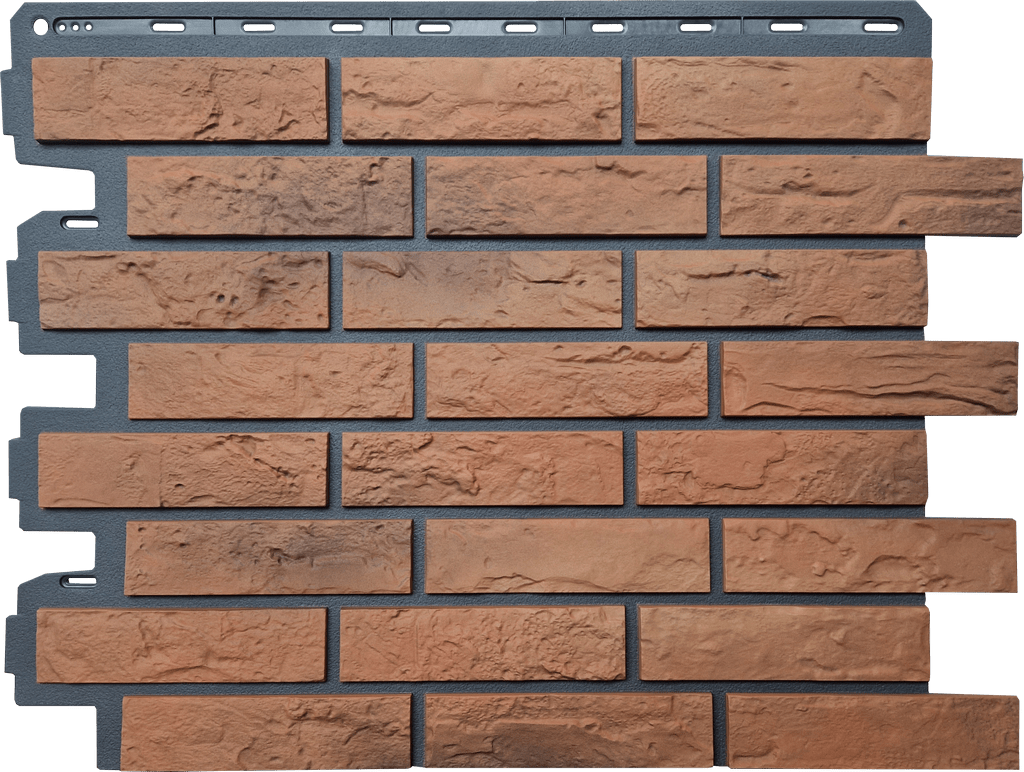Click the middle brick in the seventh row
The height and width of the screenshot is (772, 1024).
(482, 643)
